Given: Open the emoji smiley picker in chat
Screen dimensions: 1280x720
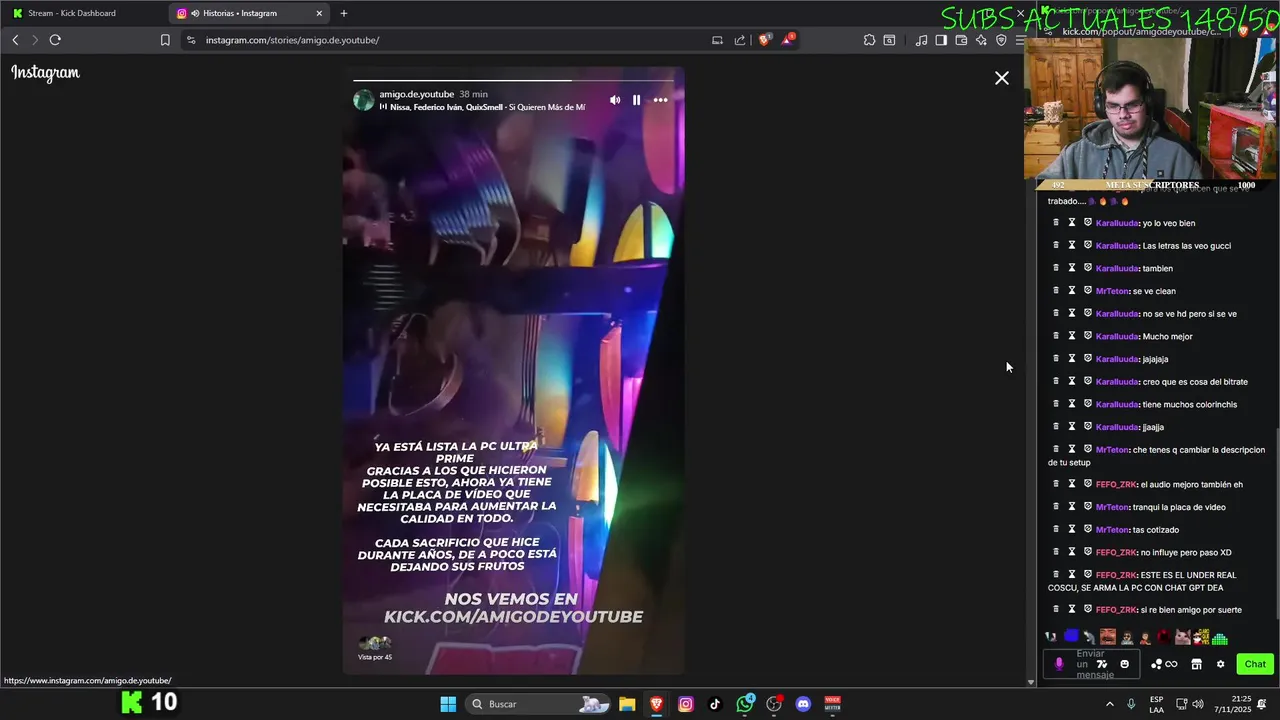Looking at the screenshot, I should [1124, 664].
